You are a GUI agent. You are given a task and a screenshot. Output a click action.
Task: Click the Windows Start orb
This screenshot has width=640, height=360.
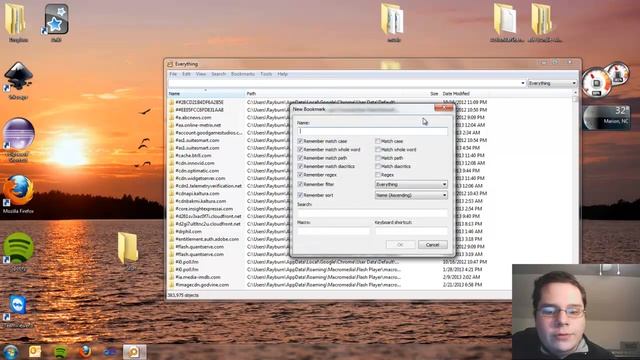click(10, 352)
